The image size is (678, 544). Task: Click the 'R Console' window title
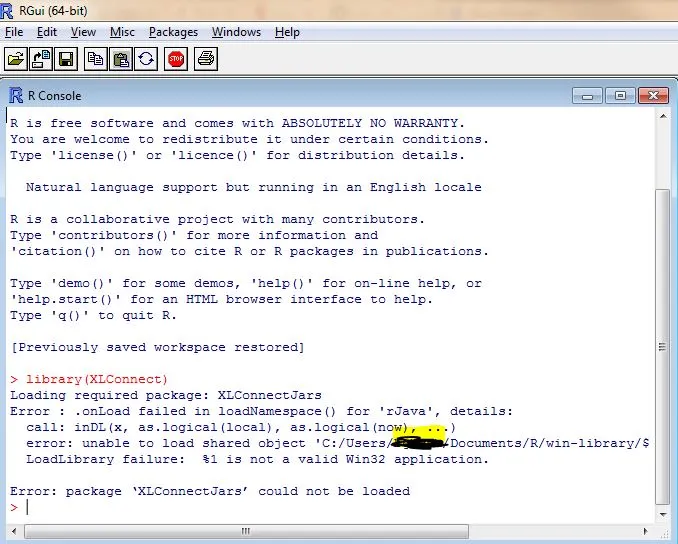pos(54,96)
